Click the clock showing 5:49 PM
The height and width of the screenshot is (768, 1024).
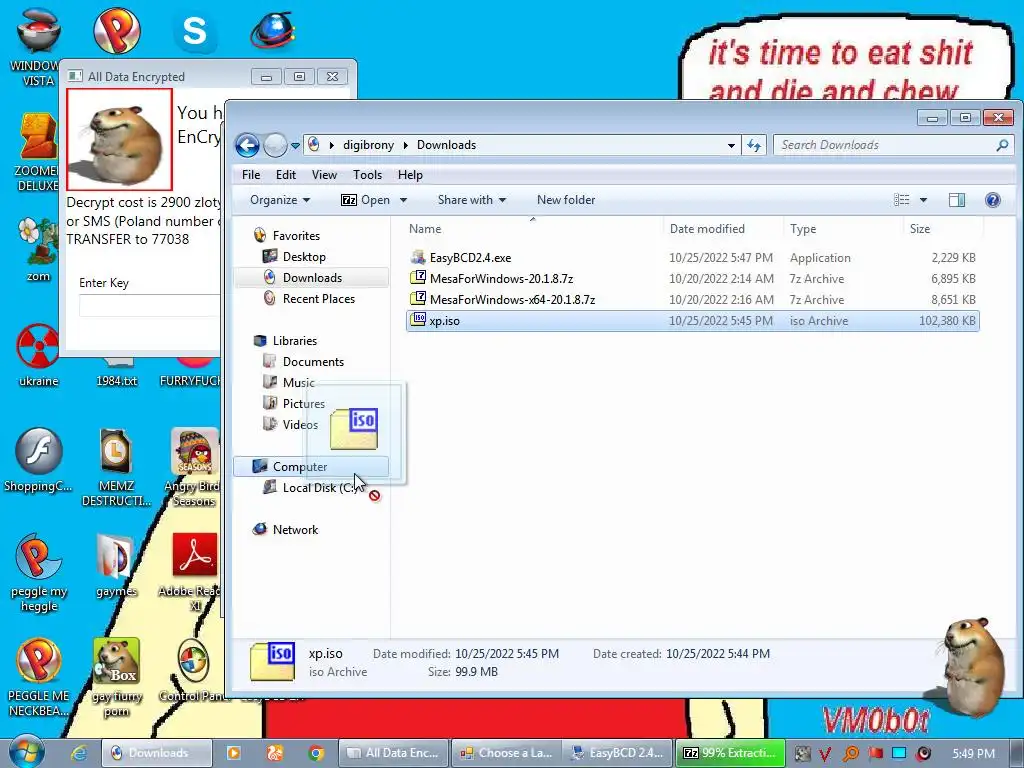pos(973,753)
